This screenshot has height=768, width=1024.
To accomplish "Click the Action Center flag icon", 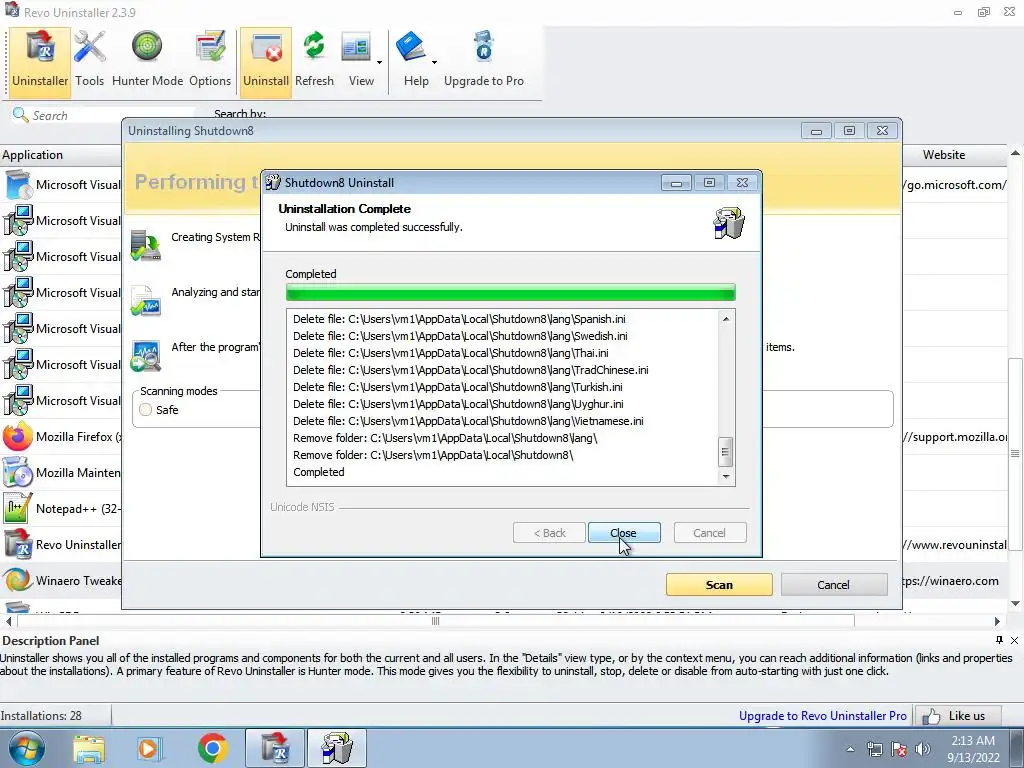I will tap(899, 749).
